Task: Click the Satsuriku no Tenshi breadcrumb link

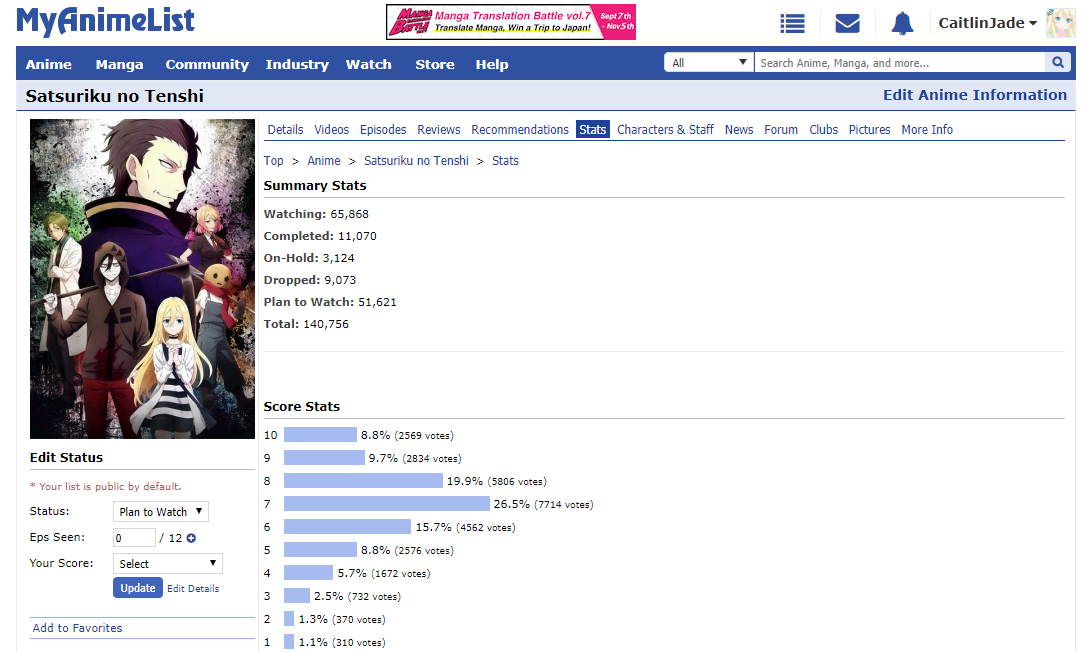Action: 416,161
